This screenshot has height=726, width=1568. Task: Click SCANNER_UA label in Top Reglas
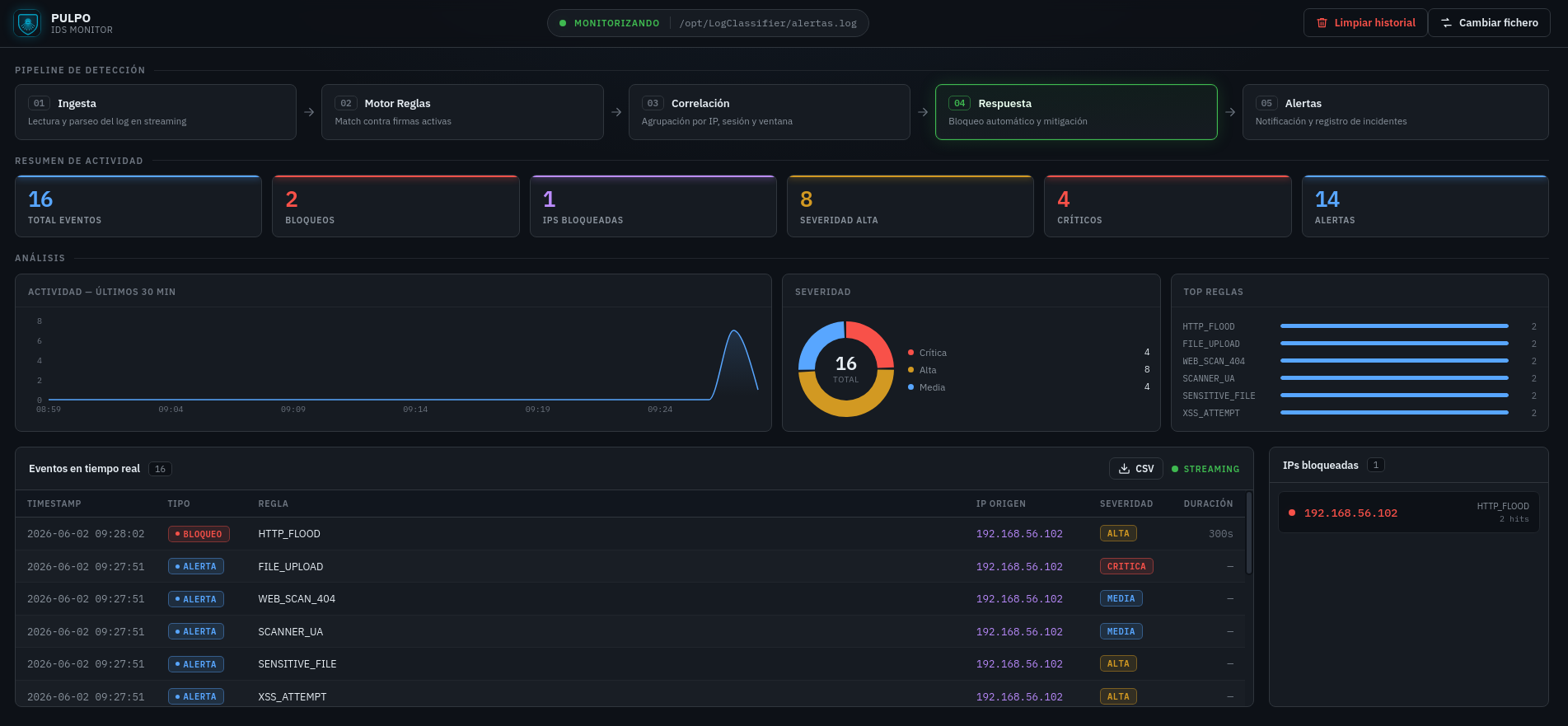(x=1209, y=379)
